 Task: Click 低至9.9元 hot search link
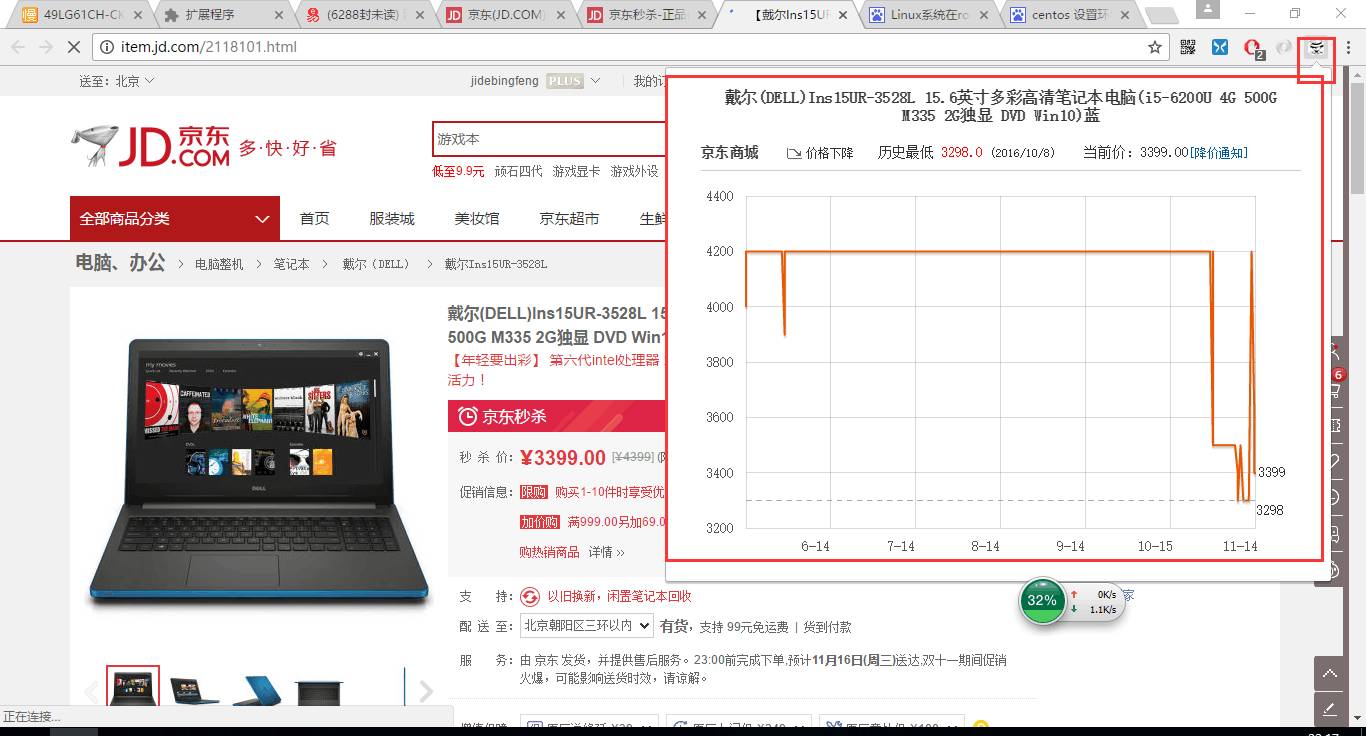[x=458, y=171]
